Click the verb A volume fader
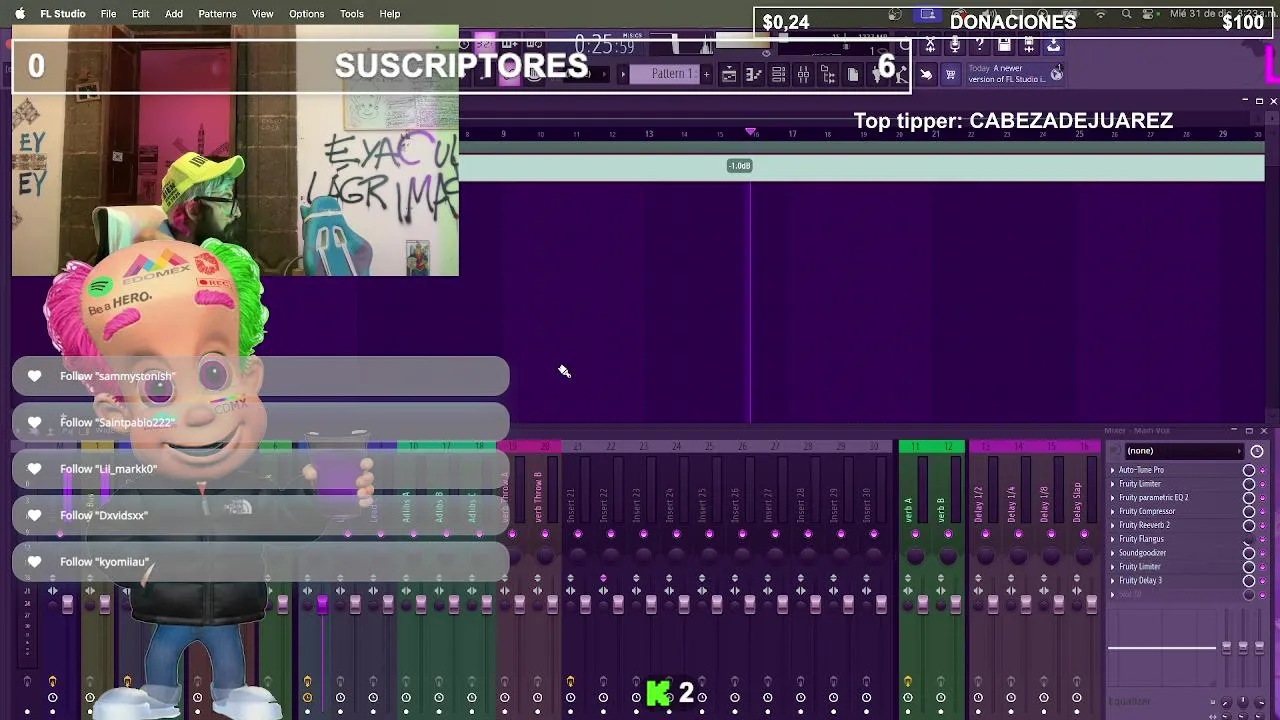1280x720 pixels. click(922, 604)
